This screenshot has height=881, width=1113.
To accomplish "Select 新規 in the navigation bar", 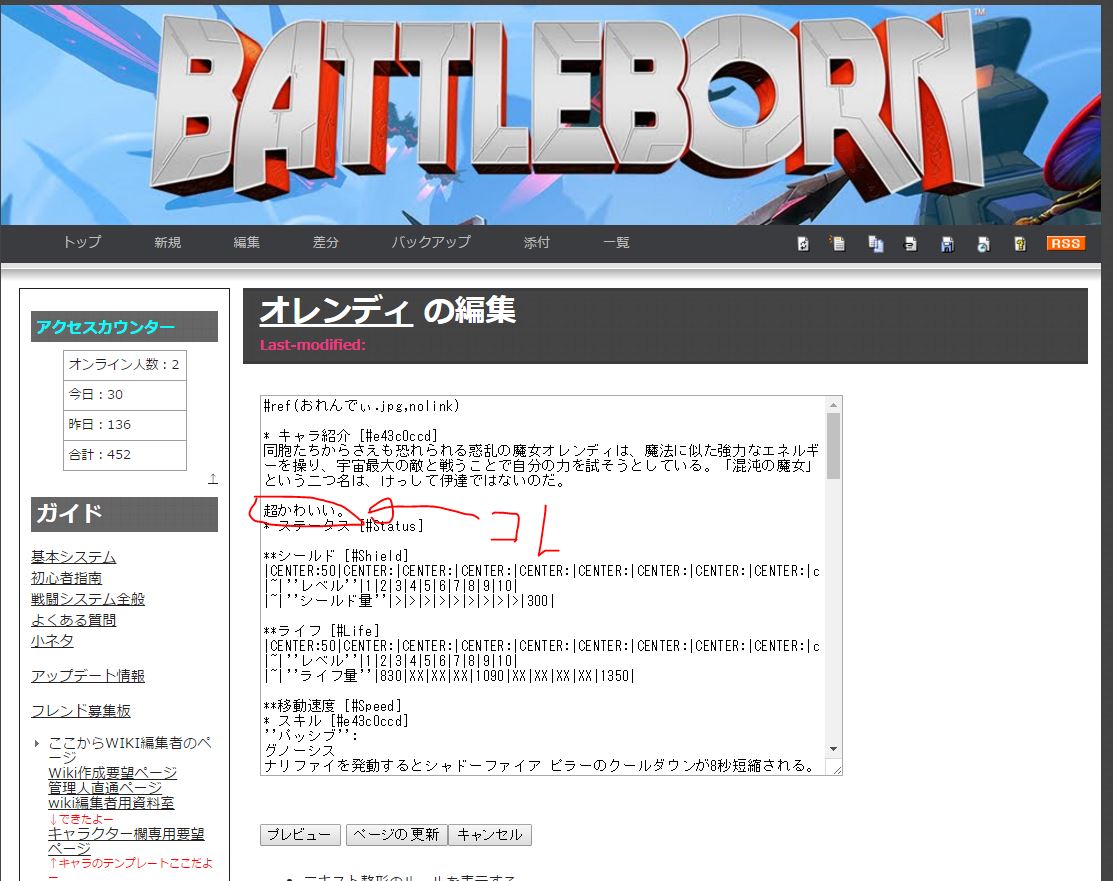I will [168, 243].
